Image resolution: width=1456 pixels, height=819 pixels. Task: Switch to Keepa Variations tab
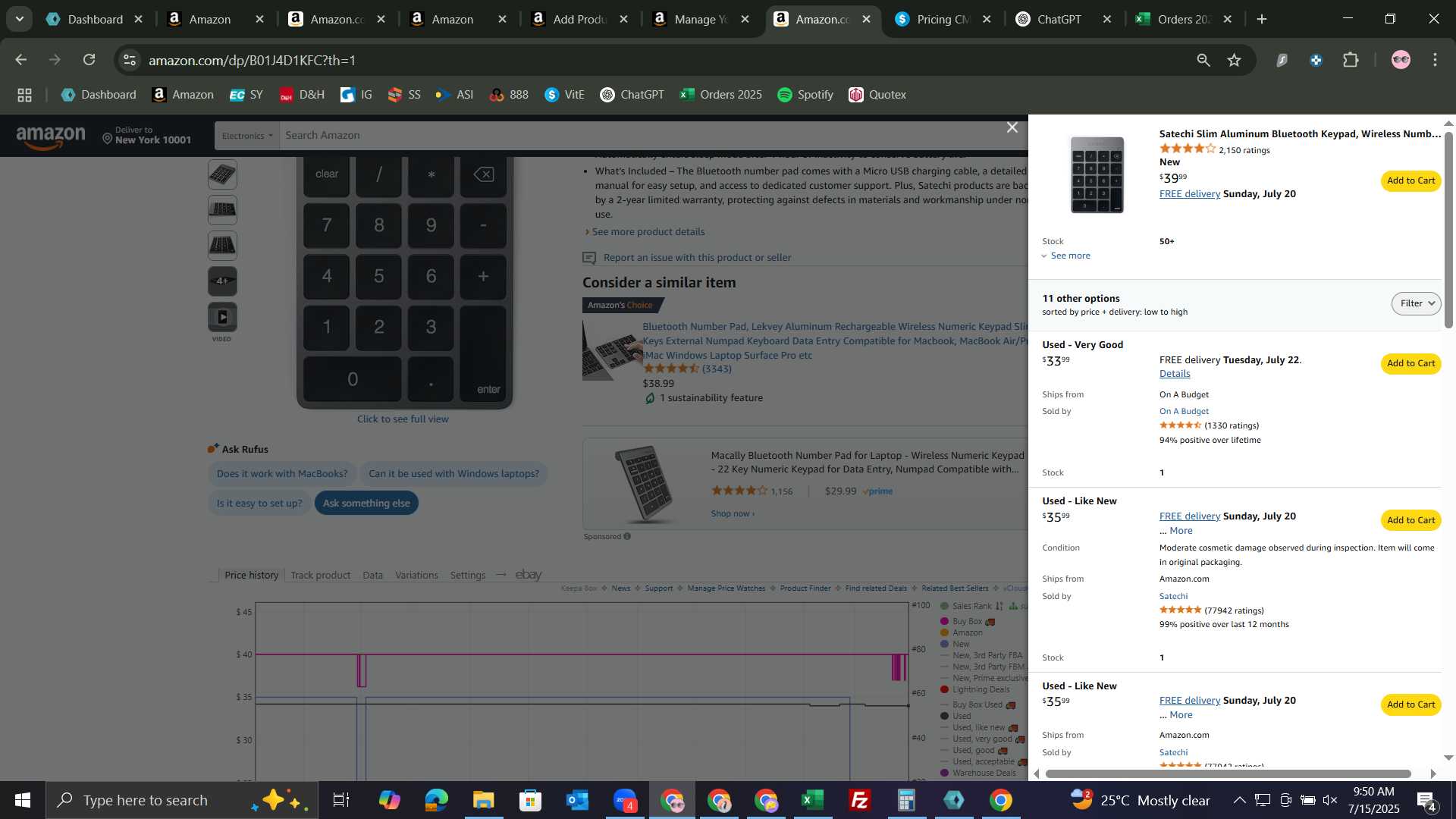point(416,576)
